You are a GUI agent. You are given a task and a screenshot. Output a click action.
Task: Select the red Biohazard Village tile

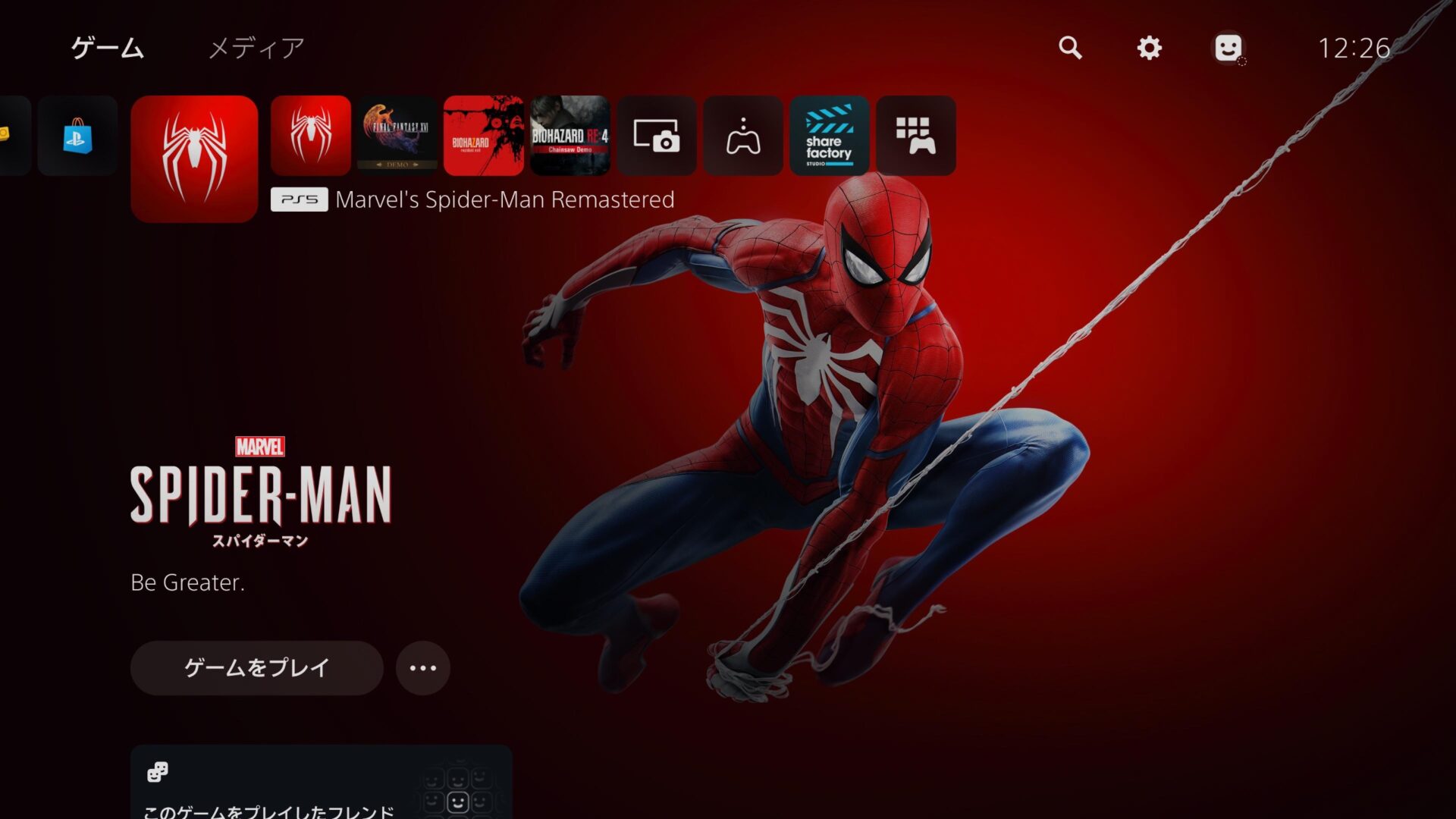484,136
